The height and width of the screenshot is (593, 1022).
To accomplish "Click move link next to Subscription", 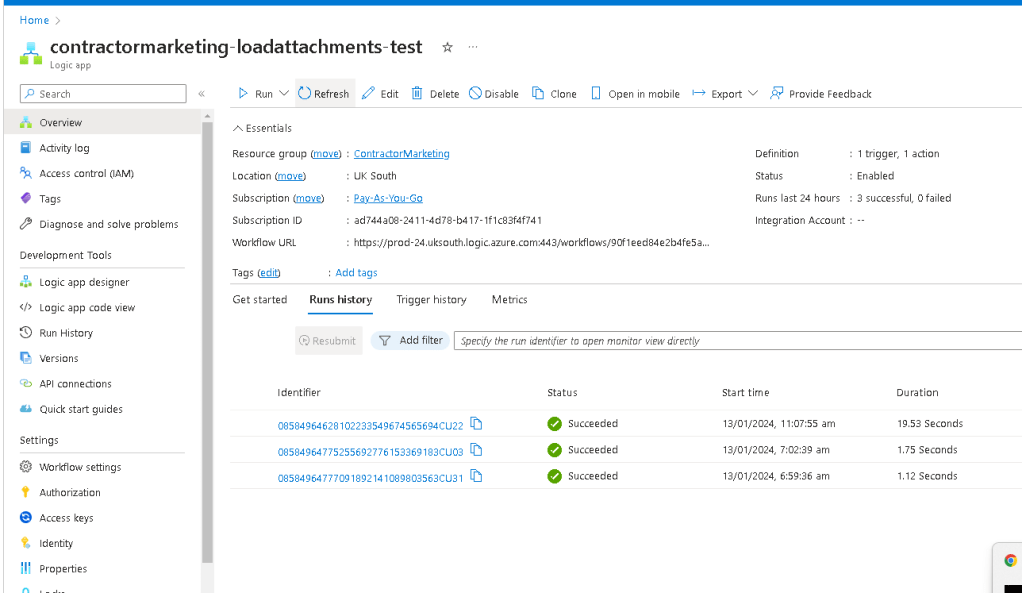I will point(308,198).
